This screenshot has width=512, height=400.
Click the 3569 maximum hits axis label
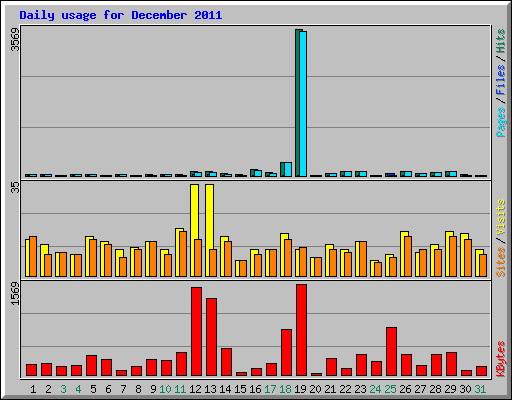(15, 40)
